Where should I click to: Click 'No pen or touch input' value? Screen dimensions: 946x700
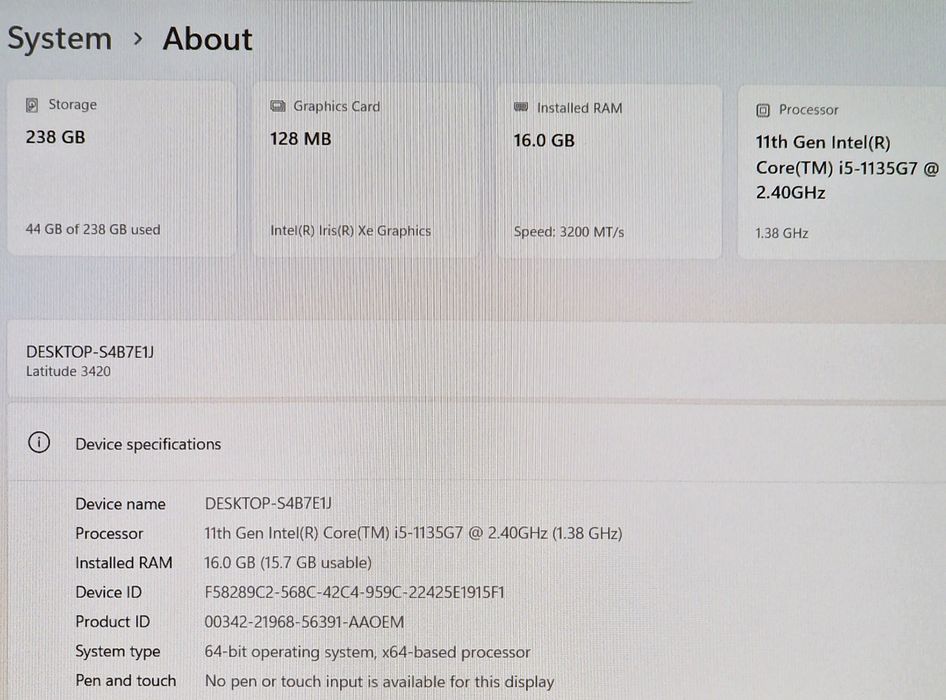click(x=379, y=681)
